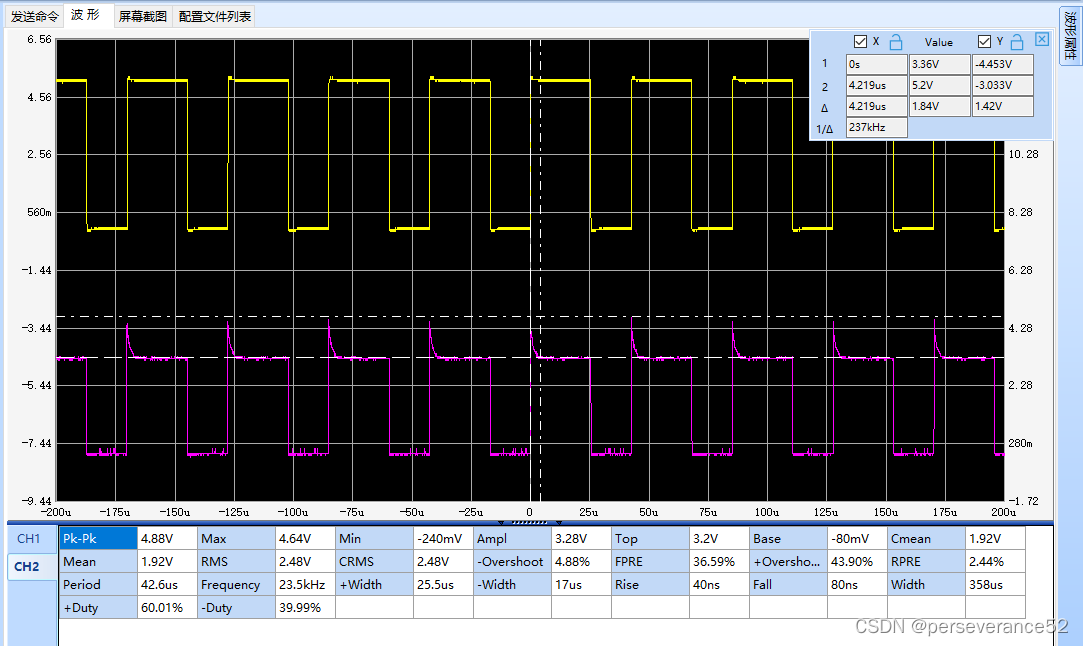Open the 屏幕截图 tab
1083x646 pixels.
pyautogui.click(x=142, y=16)
